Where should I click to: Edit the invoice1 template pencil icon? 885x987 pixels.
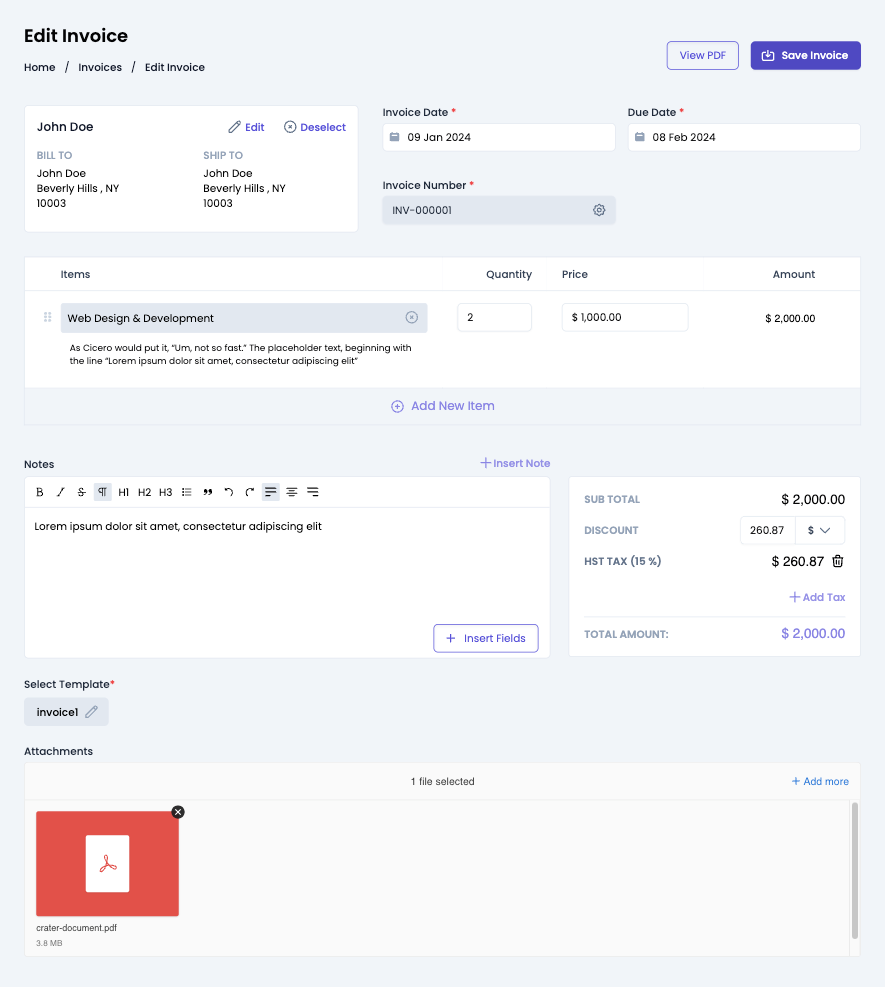pos(92,712)
